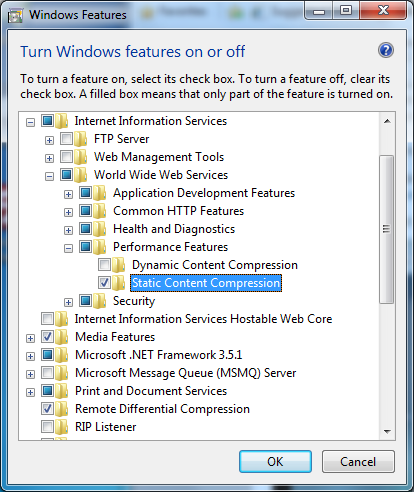The width and height of the screenshot is (414, 492).
Task: Collapse the top Internet Information Services node
Action: (30, 122)
